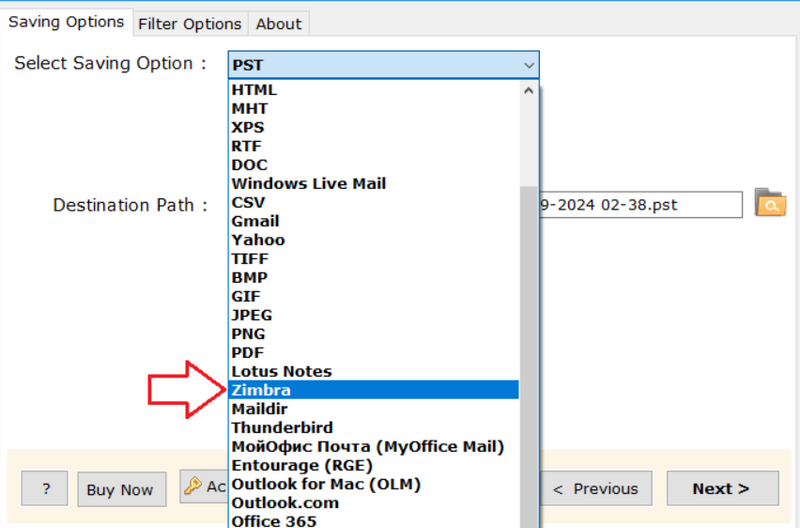Click the dropdown list scrollbar thumb

tap(529, 357)
